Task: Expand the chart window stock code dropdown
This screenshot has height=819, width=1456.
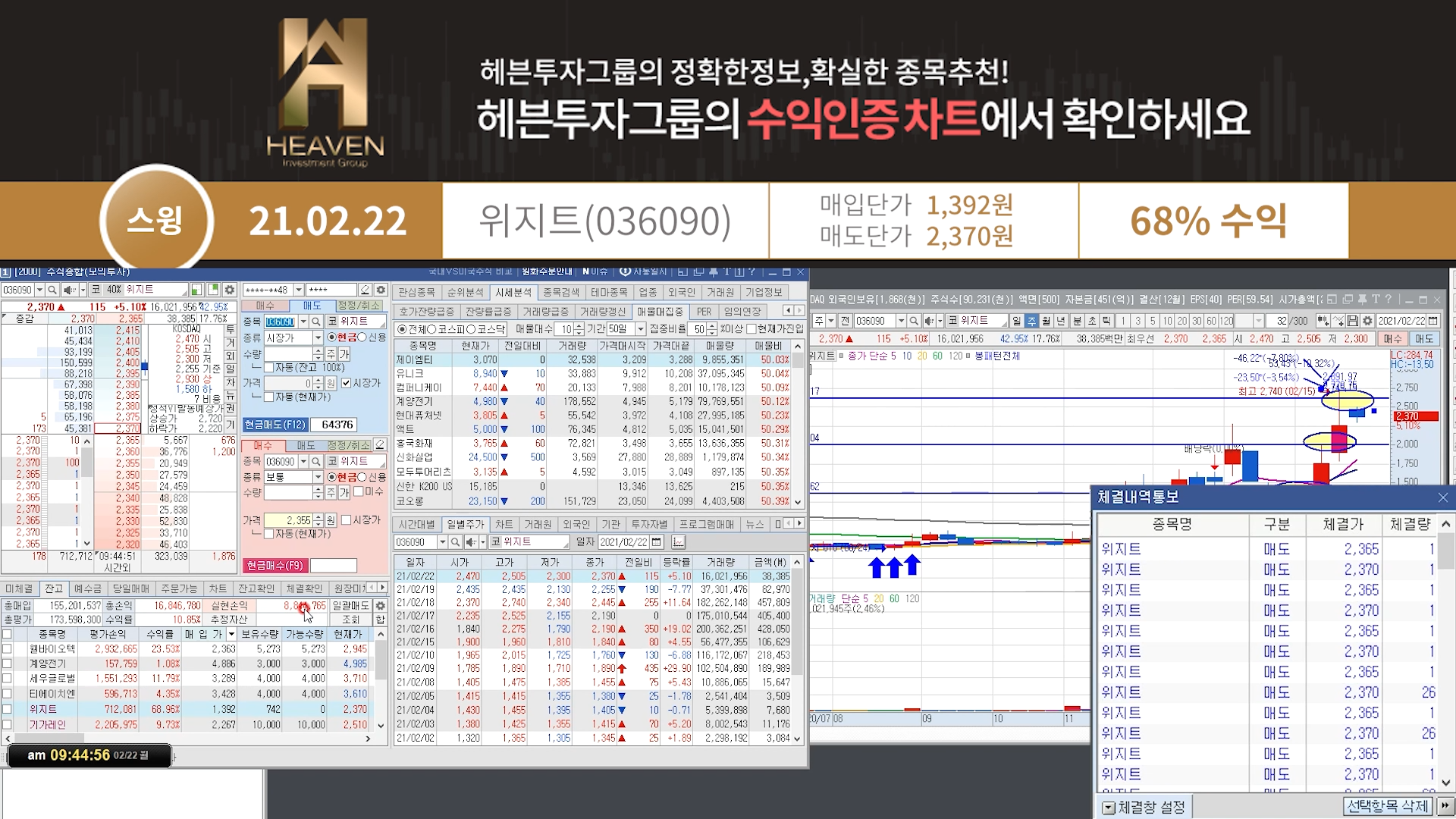Action: click(900, 321)
